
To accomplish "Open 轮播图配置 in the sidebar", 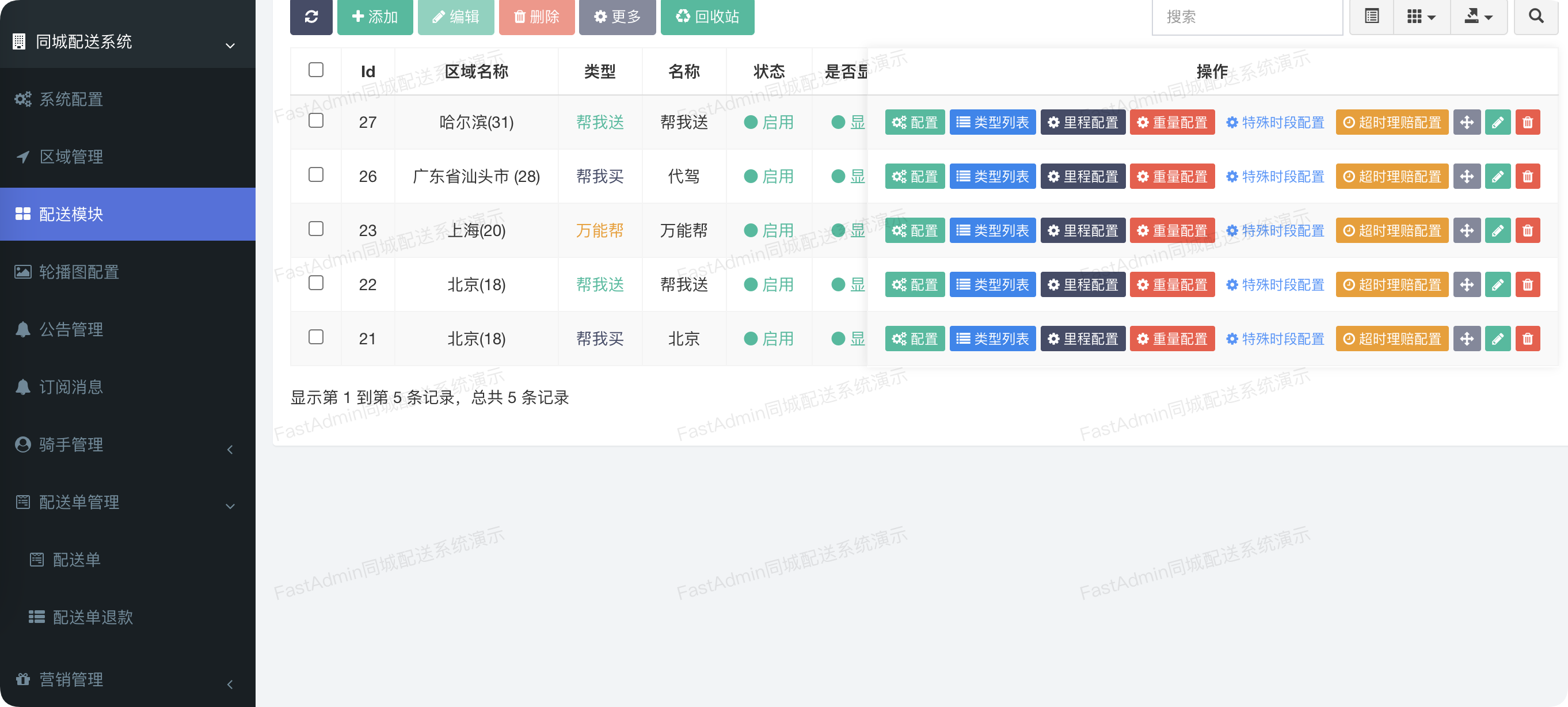I will [79, 272].
